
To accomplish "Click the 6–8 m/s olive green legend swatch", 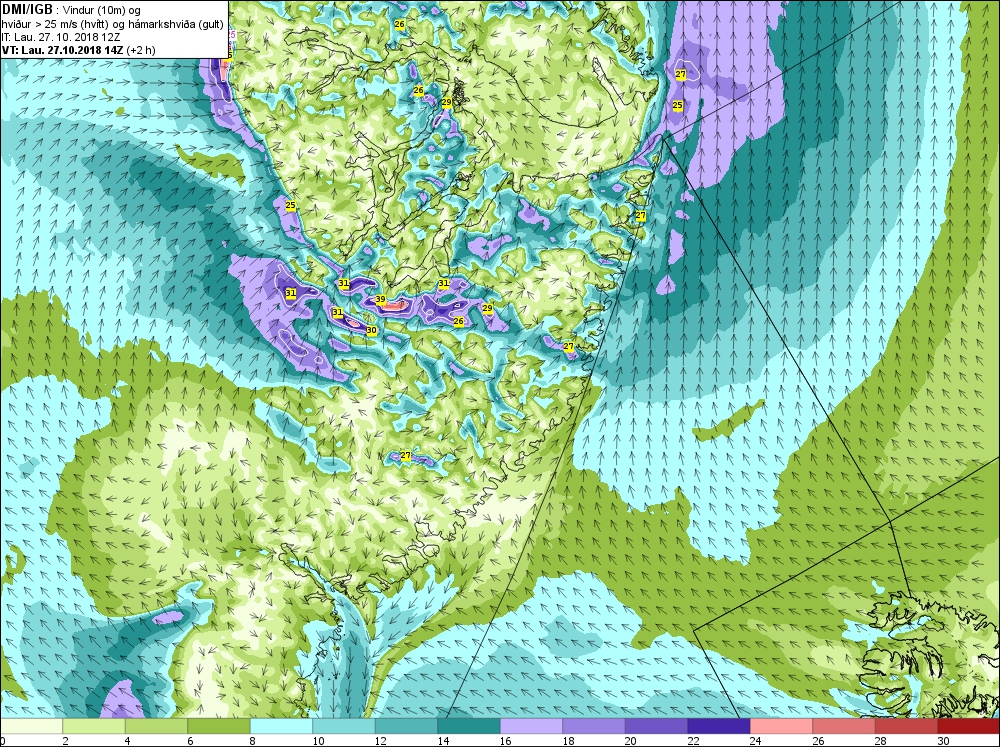I will pos(219,726).
